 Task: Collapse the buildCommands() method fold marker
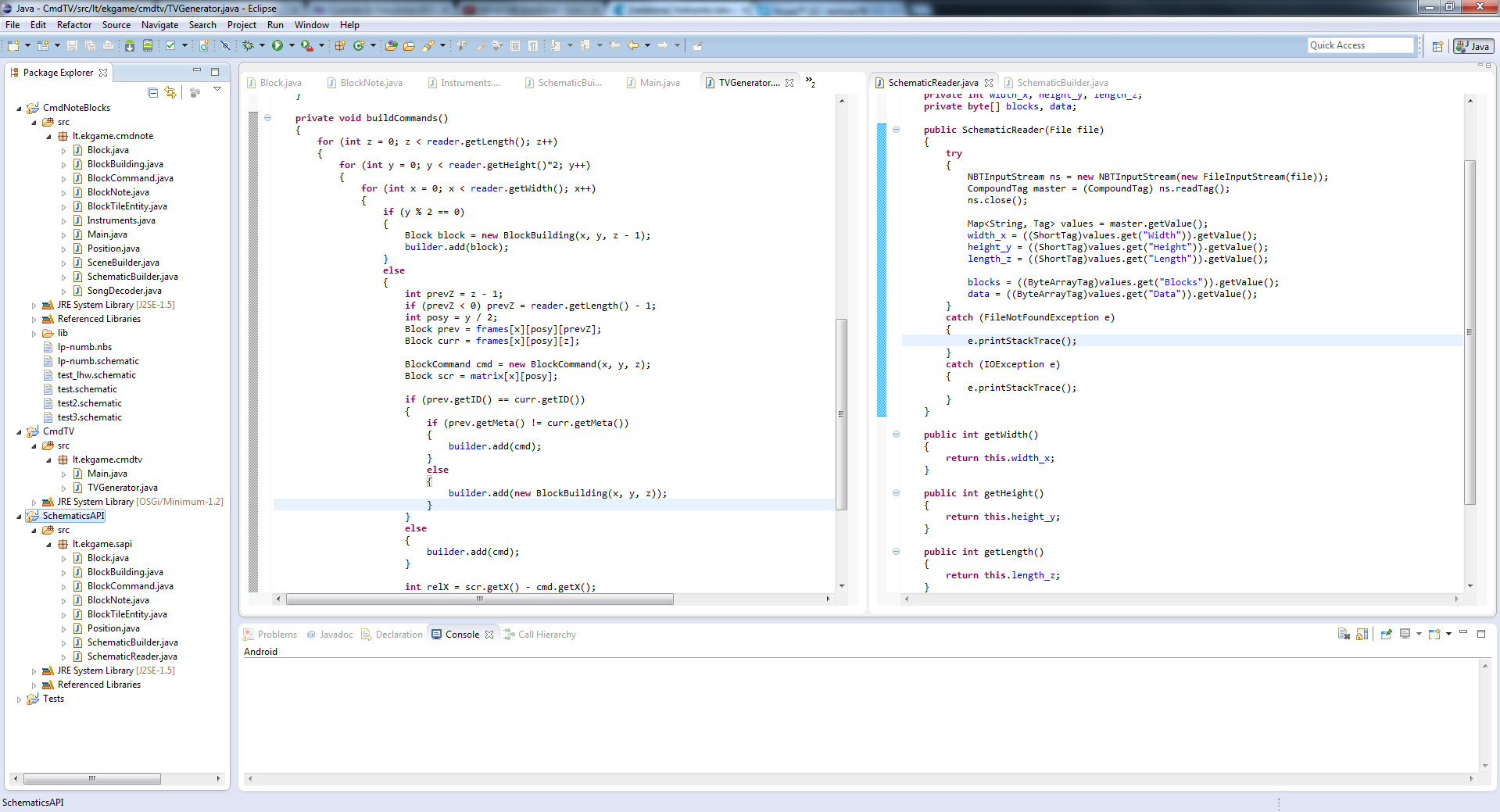tap(268, 118)
